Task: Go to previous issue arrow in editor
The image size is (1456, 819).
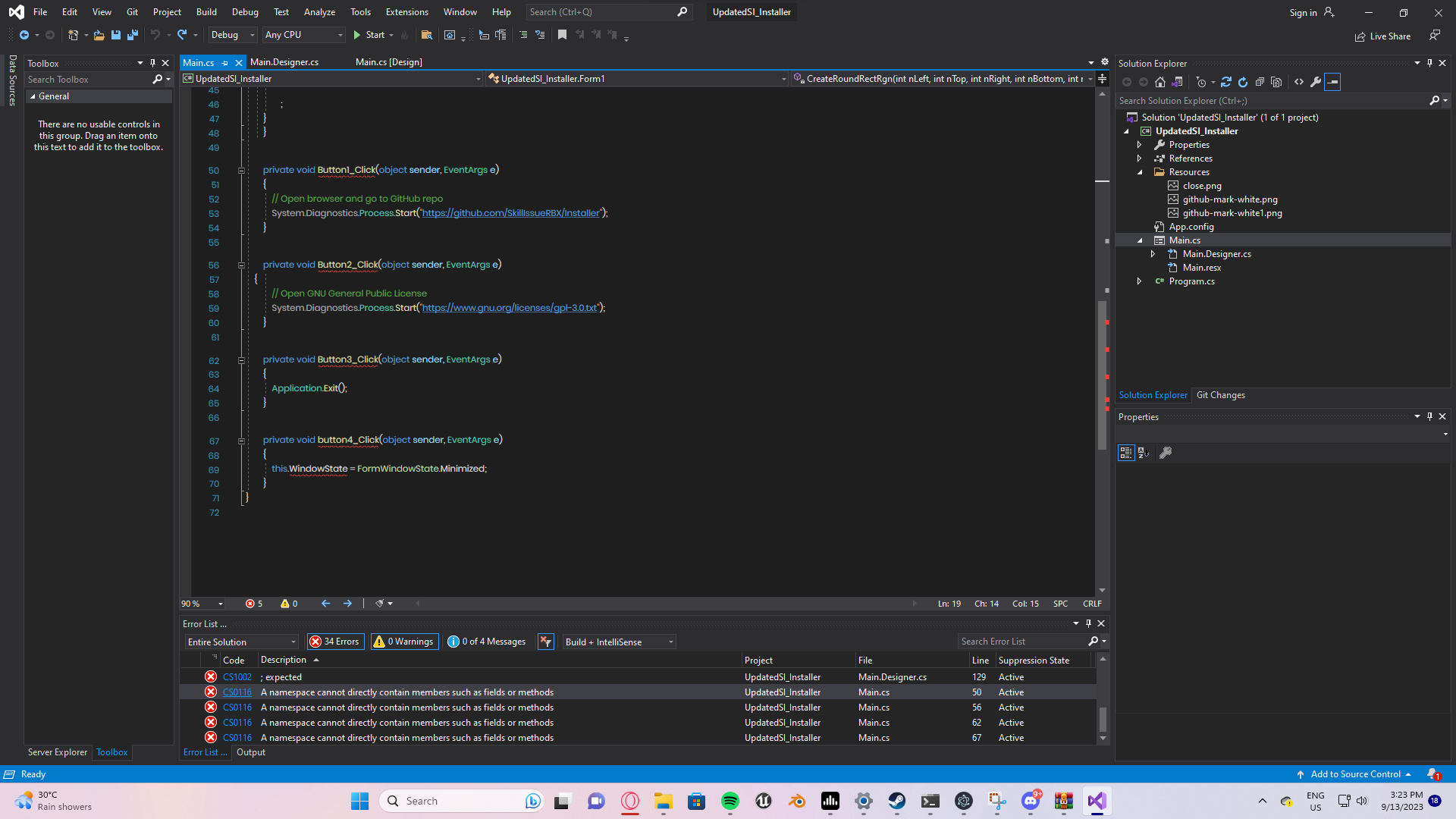Action: (325, 604)
